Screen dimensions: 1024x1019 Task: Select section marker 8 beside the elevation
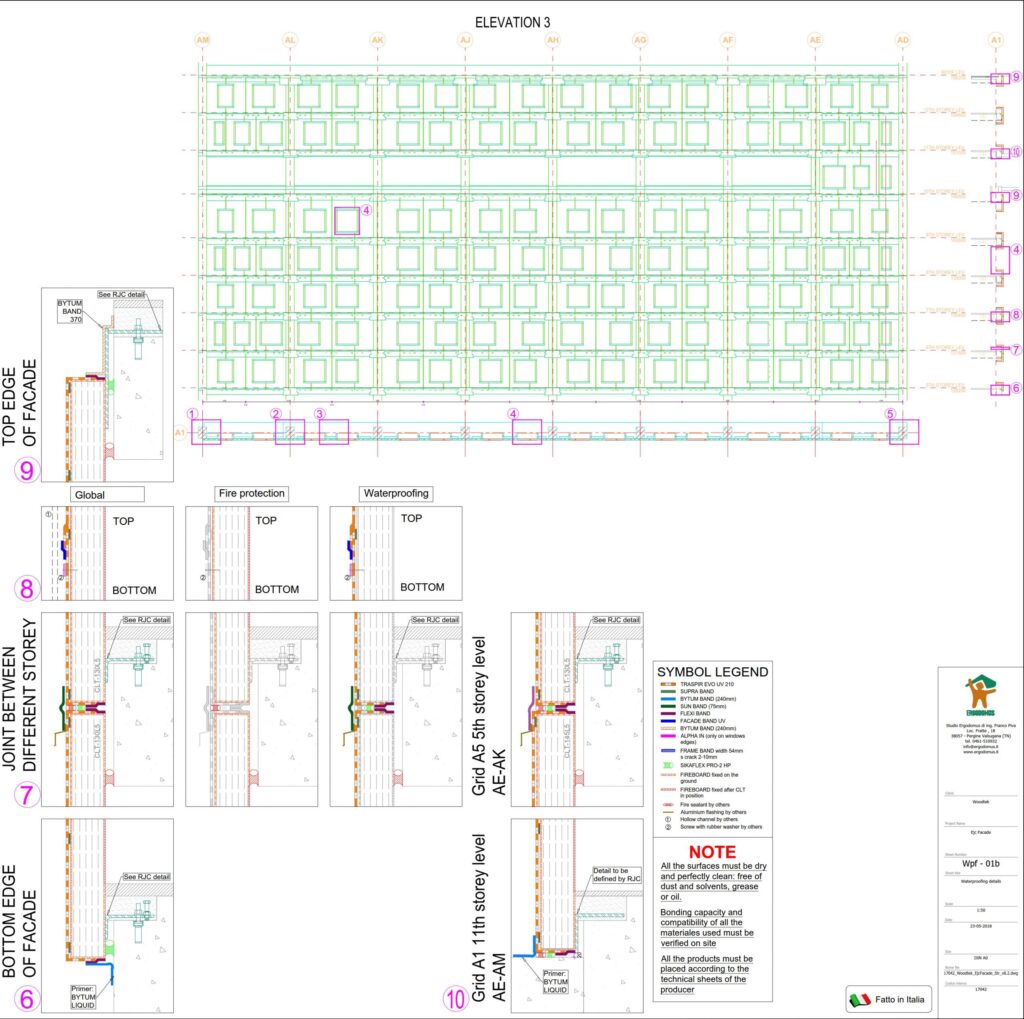point(1016,315)
